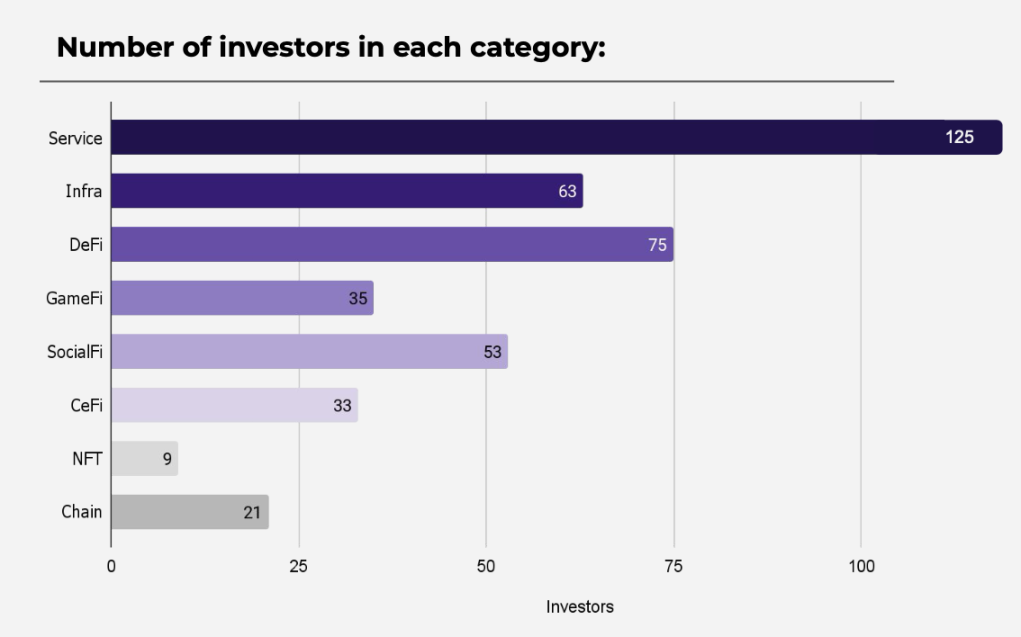Click the 50 tick on the x-axis
This screenshot has width=1021, height=637.
[x=486, y=567]
